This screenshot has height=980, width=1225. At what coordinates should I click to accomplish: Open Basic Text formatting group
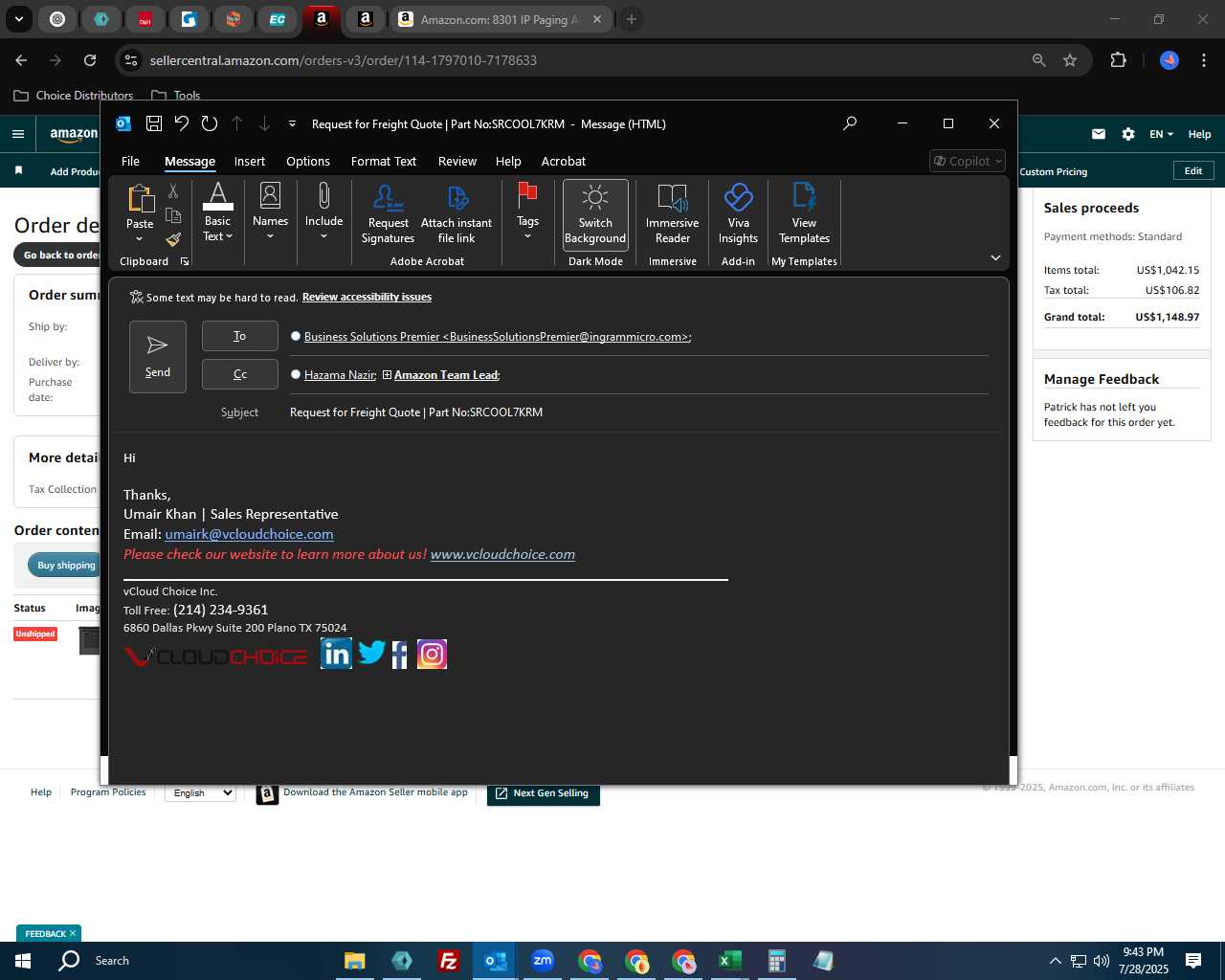(218, 212)
